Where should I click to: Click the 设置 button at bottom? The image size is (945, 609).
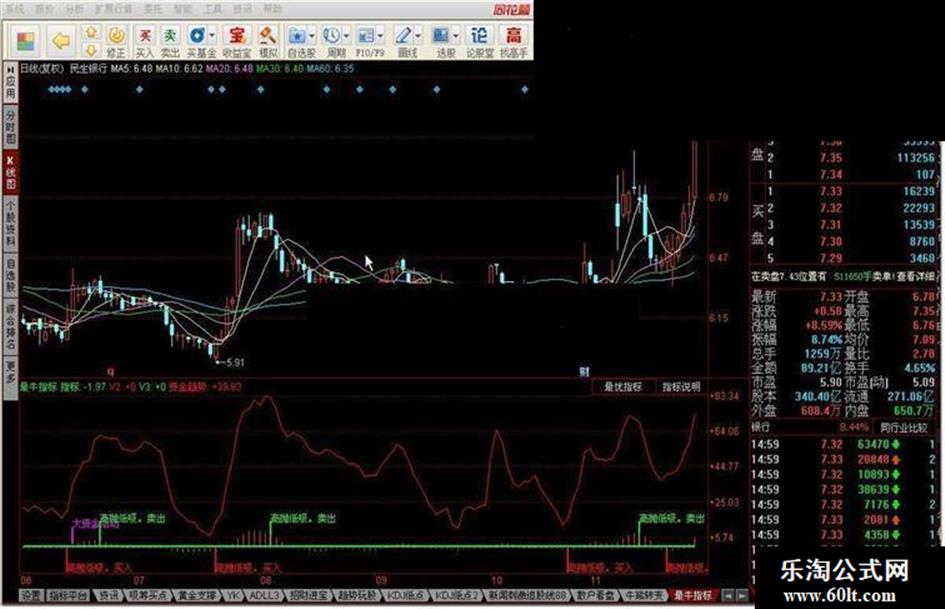tap(31, 596)
